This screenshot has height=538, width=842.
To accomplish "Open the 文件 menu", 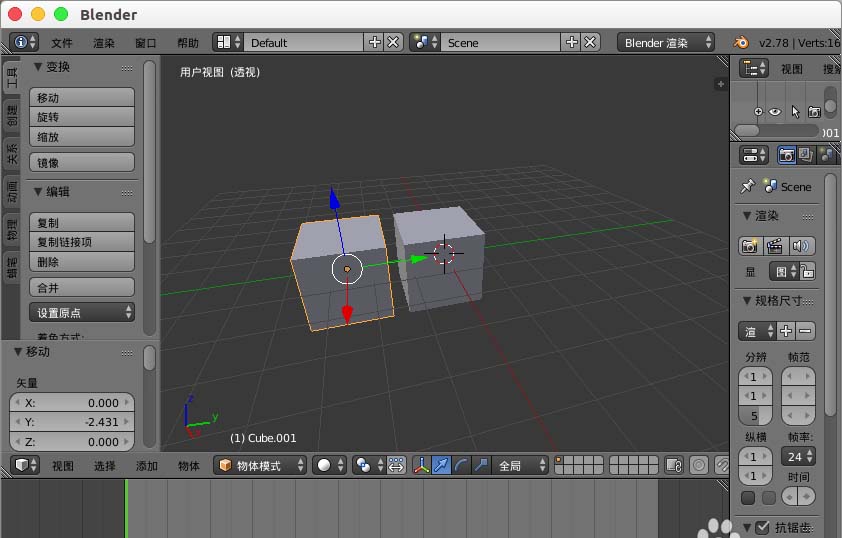I will point(62,43).
